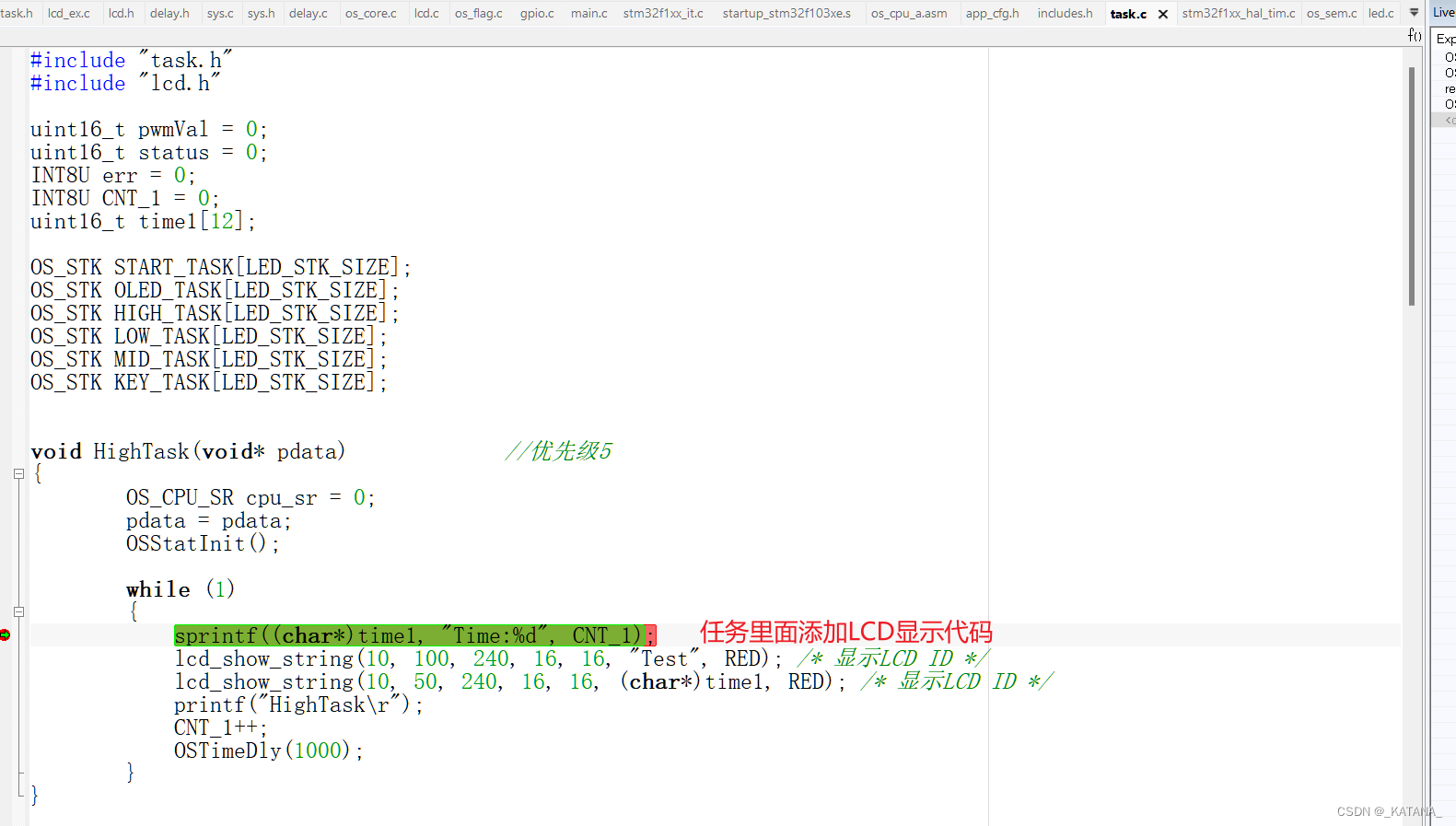Image resolution: width=1456 pixels, height=826 pixels.
Task: Open the f() function list button
Action: pyautogui.click(x=1415, y=35)
